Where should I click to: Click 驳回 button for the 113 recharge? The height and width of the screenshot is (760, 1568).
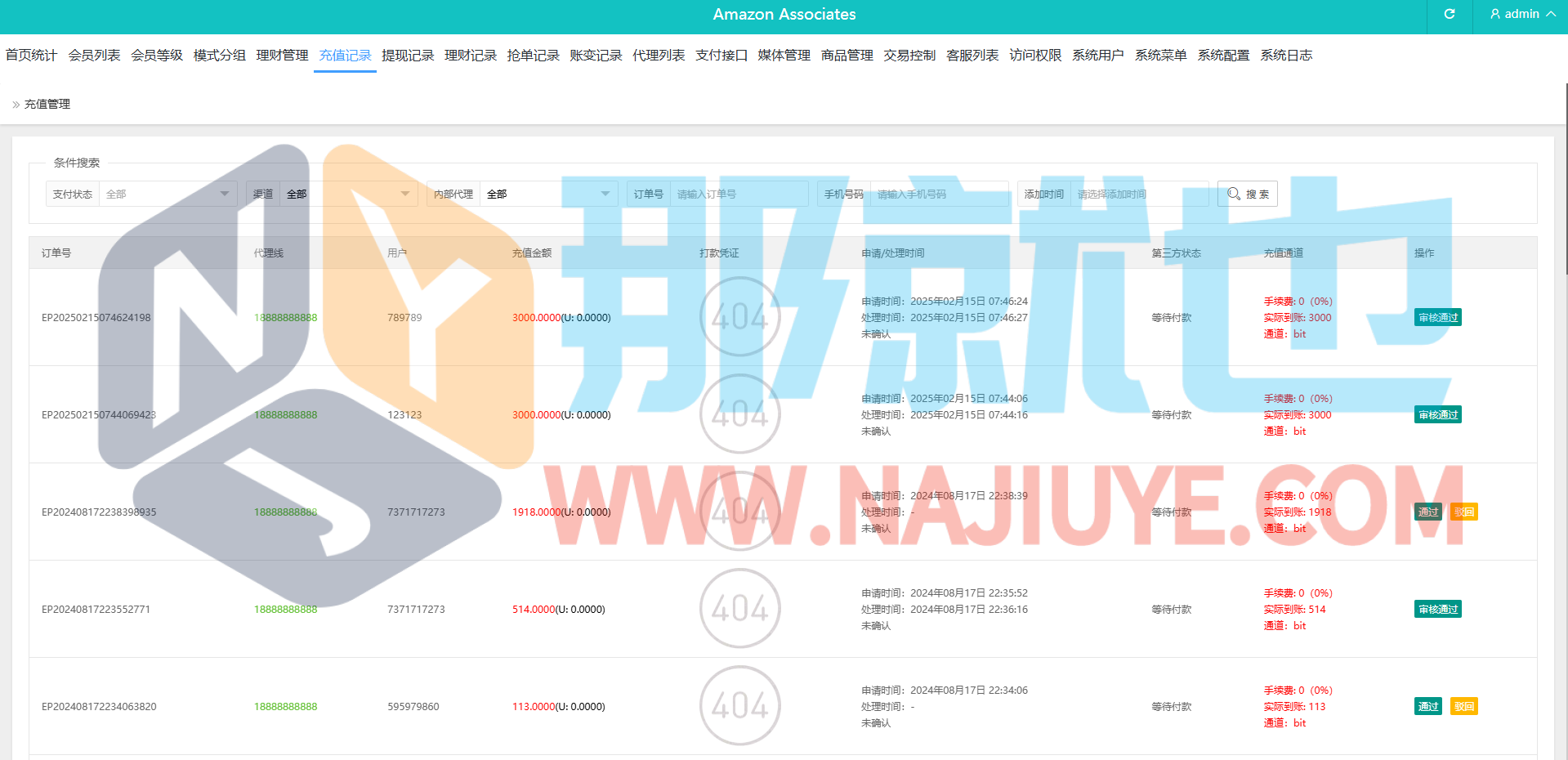click(x=1463, y=707)
